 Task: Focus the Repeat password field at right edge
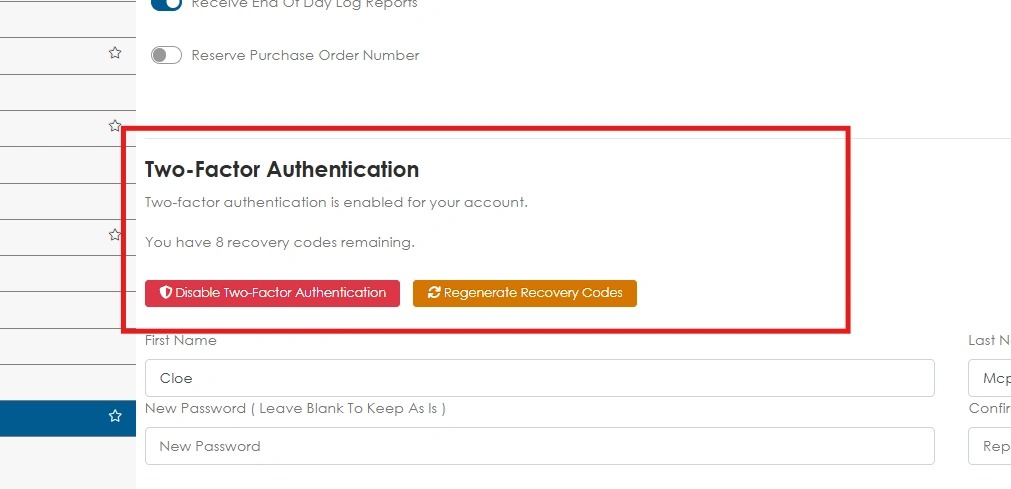click(990, 446)
